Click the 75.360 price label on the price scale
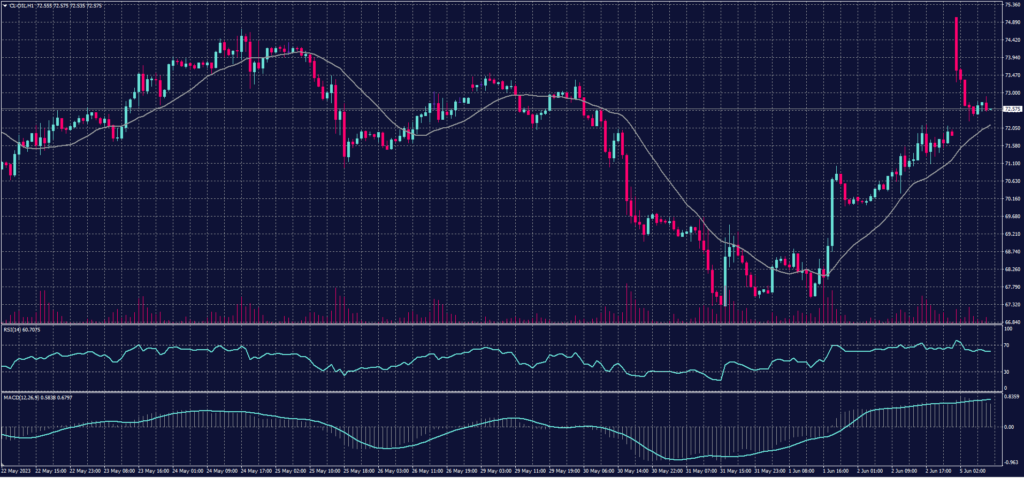Image resolution: width=1024 pixels, height=478 pixels. click(x=1011, y=5)
